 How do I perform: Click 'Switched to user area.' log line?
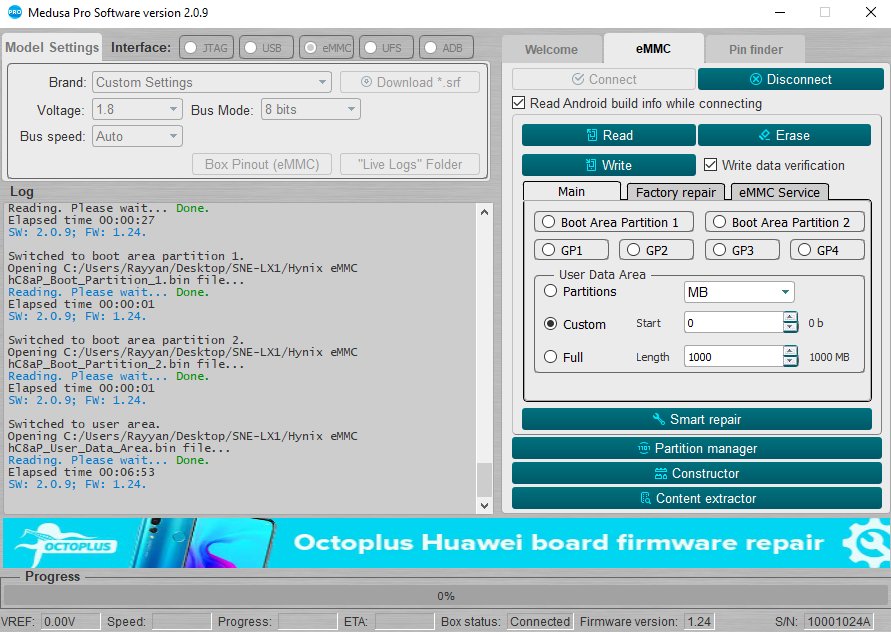pos(84,424)
